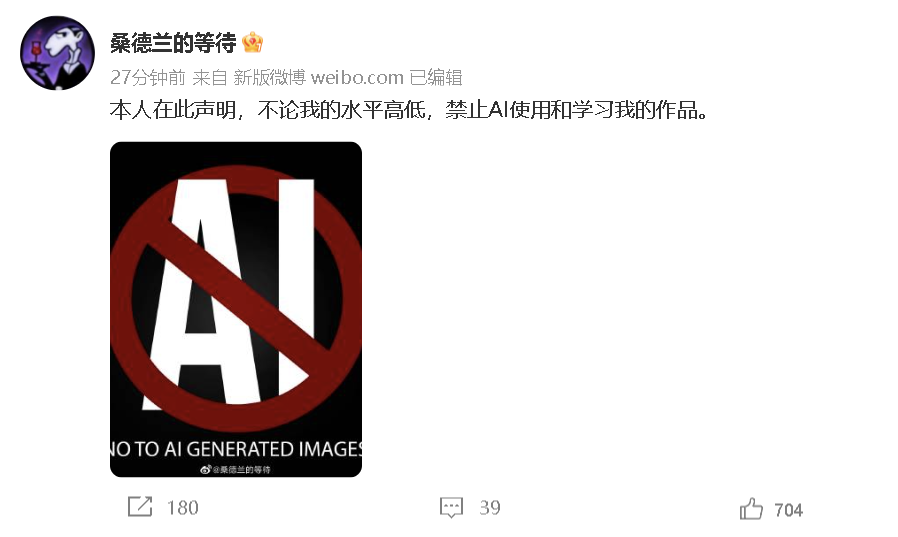Image resolution: width=898 pixels, height=537 pixels.
Task: View edit history via 已编辑 label
Action: 436,77
